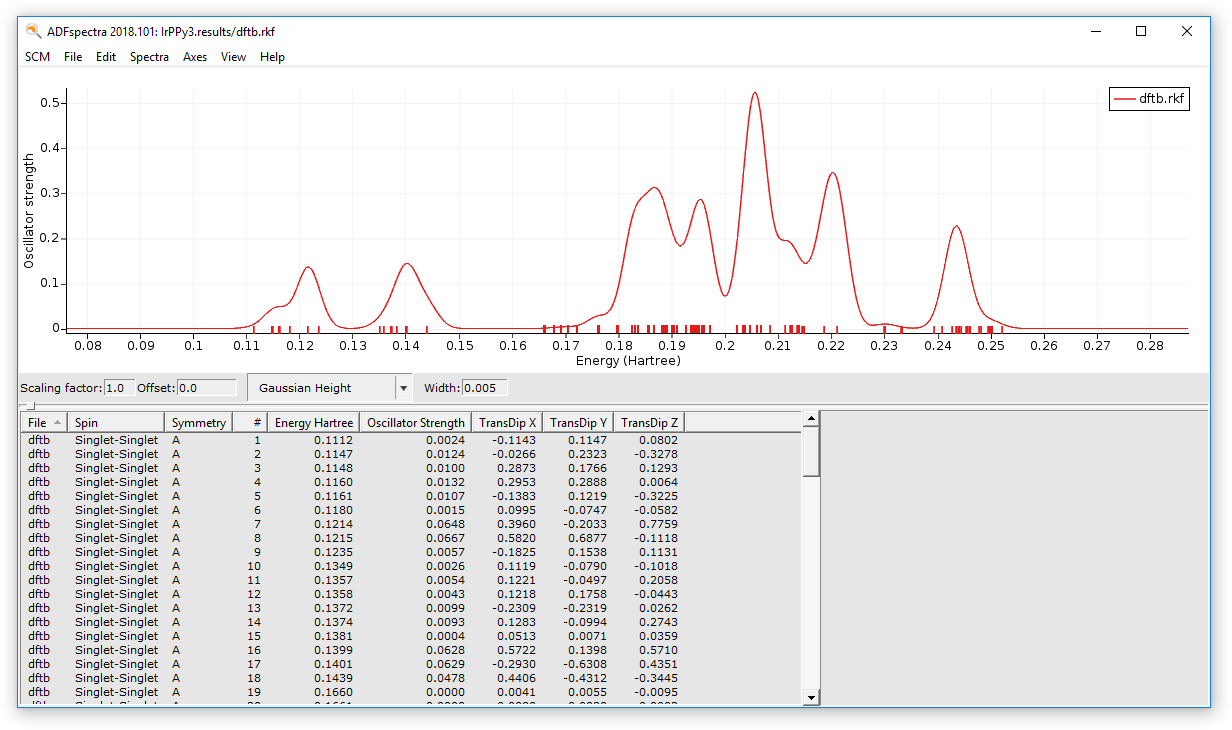Image resolution: width=1232 pixels, height=730 pixels.
Task: Select TransDip Y value -0.6308
Action: [x=586, y=664]
